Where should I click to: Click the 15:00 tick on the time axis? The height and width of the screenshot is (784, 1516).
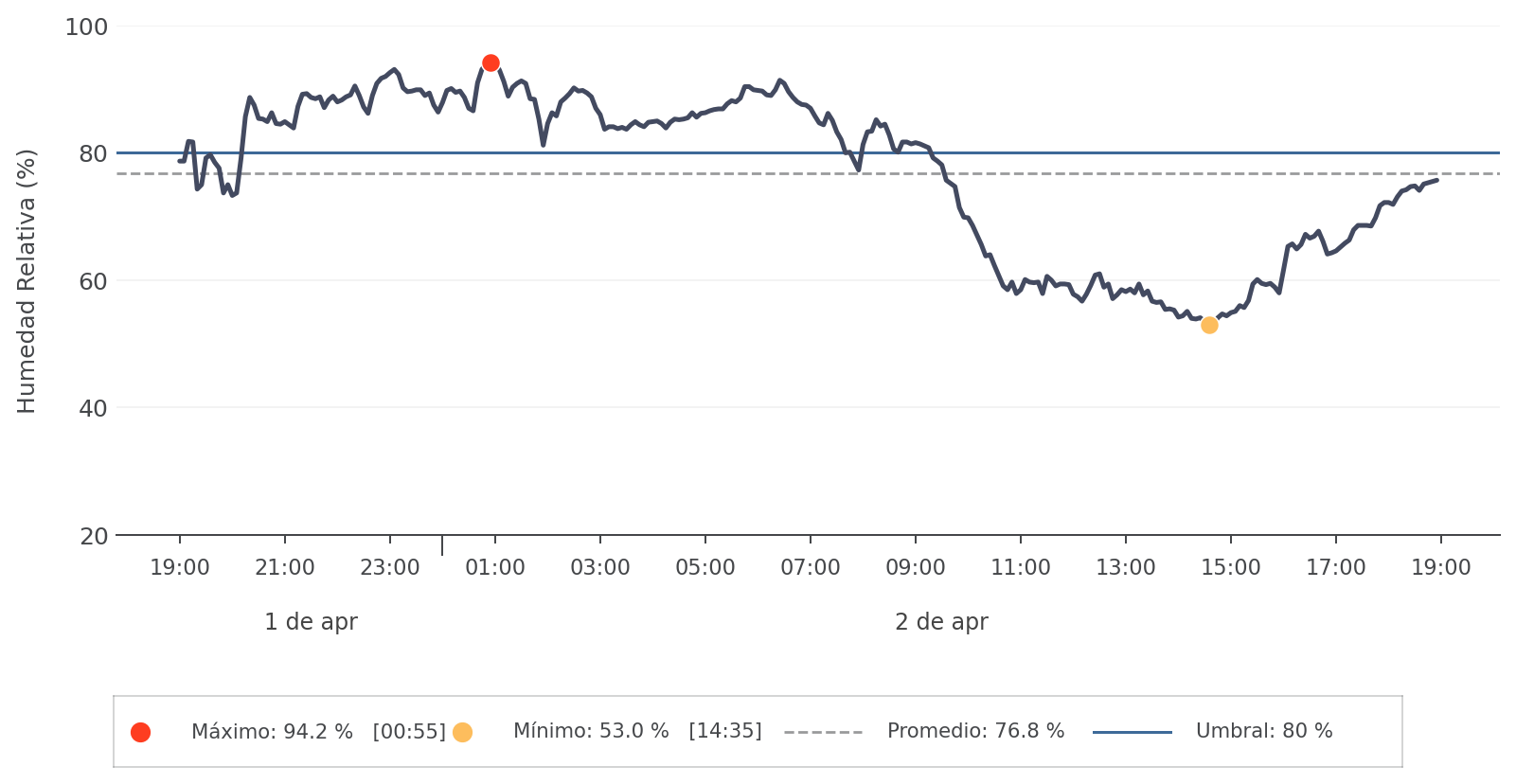coord(1231,568)
